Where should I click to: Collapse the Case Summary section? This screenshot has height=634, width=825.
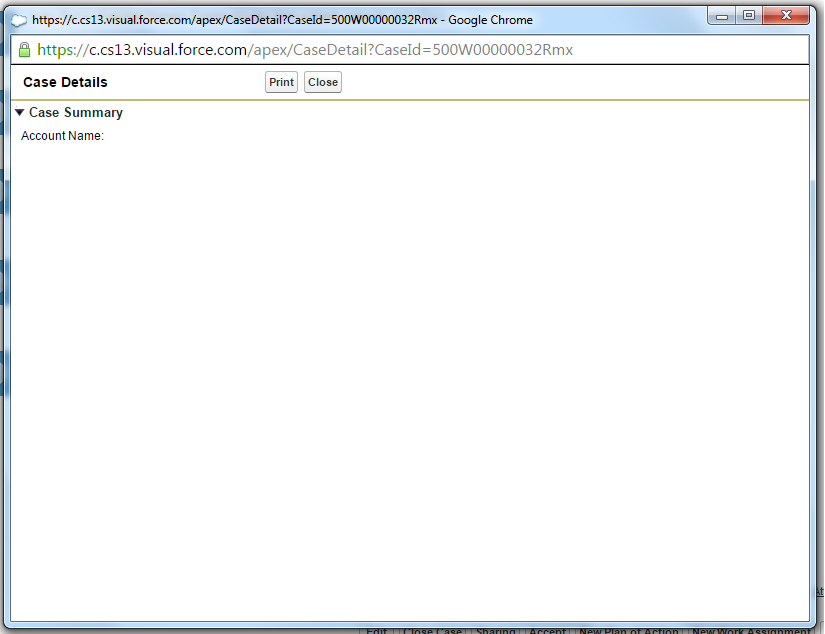pyautogui.click(x=19, y=112)
